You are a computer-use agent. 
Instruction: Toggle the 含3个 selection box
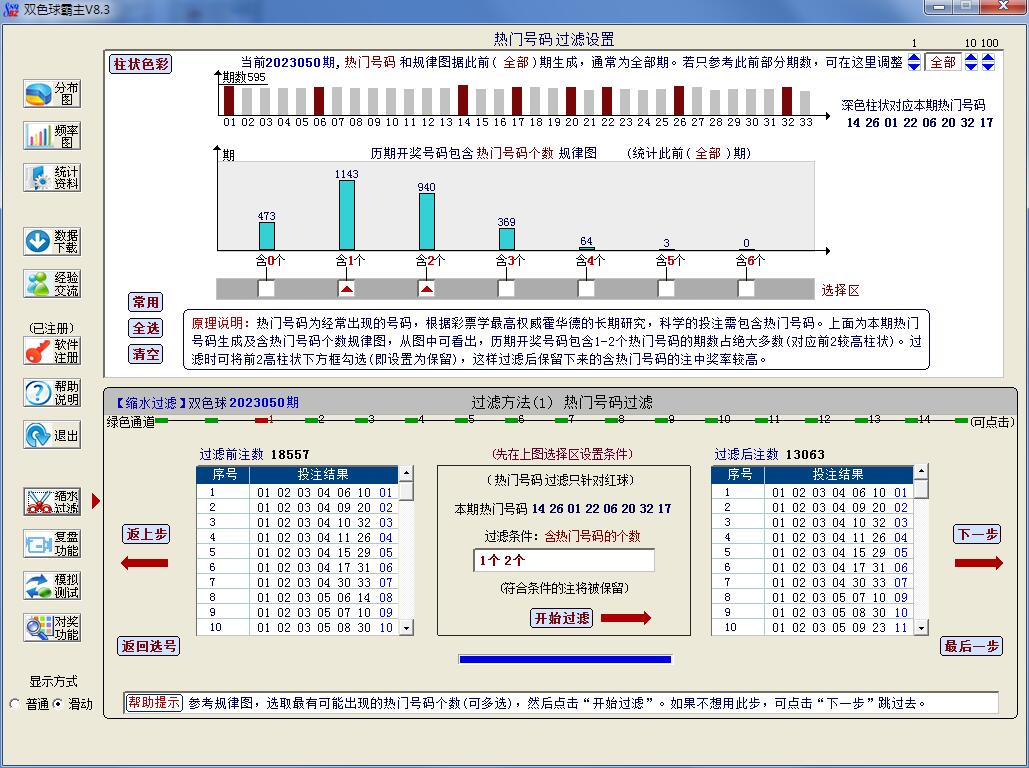coord(506,289)
